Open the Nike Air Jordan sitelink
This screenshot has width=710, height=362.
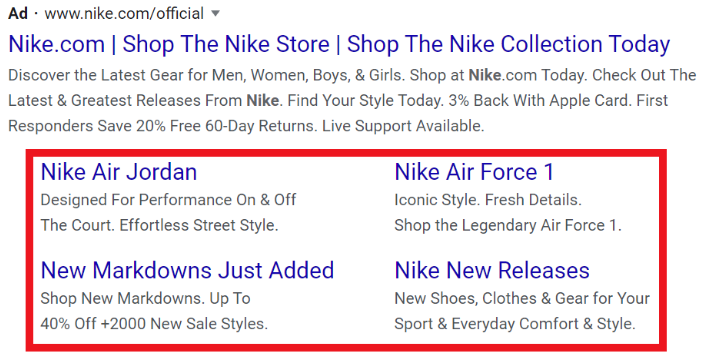click(x=119, y=172)
